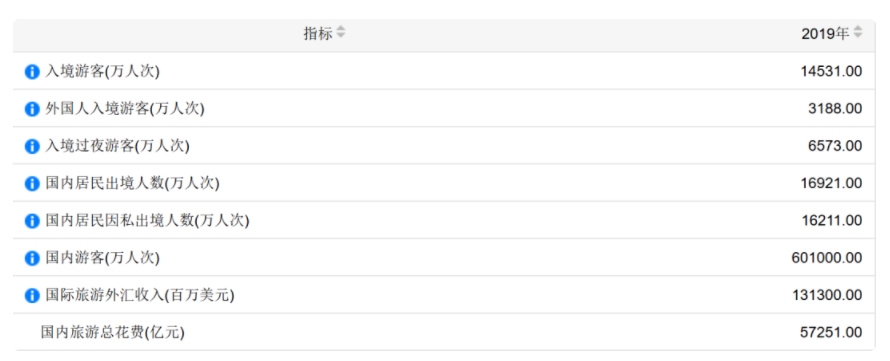Select the 国内游客(万人次) row label
This screenshot has height=361, width=890.
(103, 258)
